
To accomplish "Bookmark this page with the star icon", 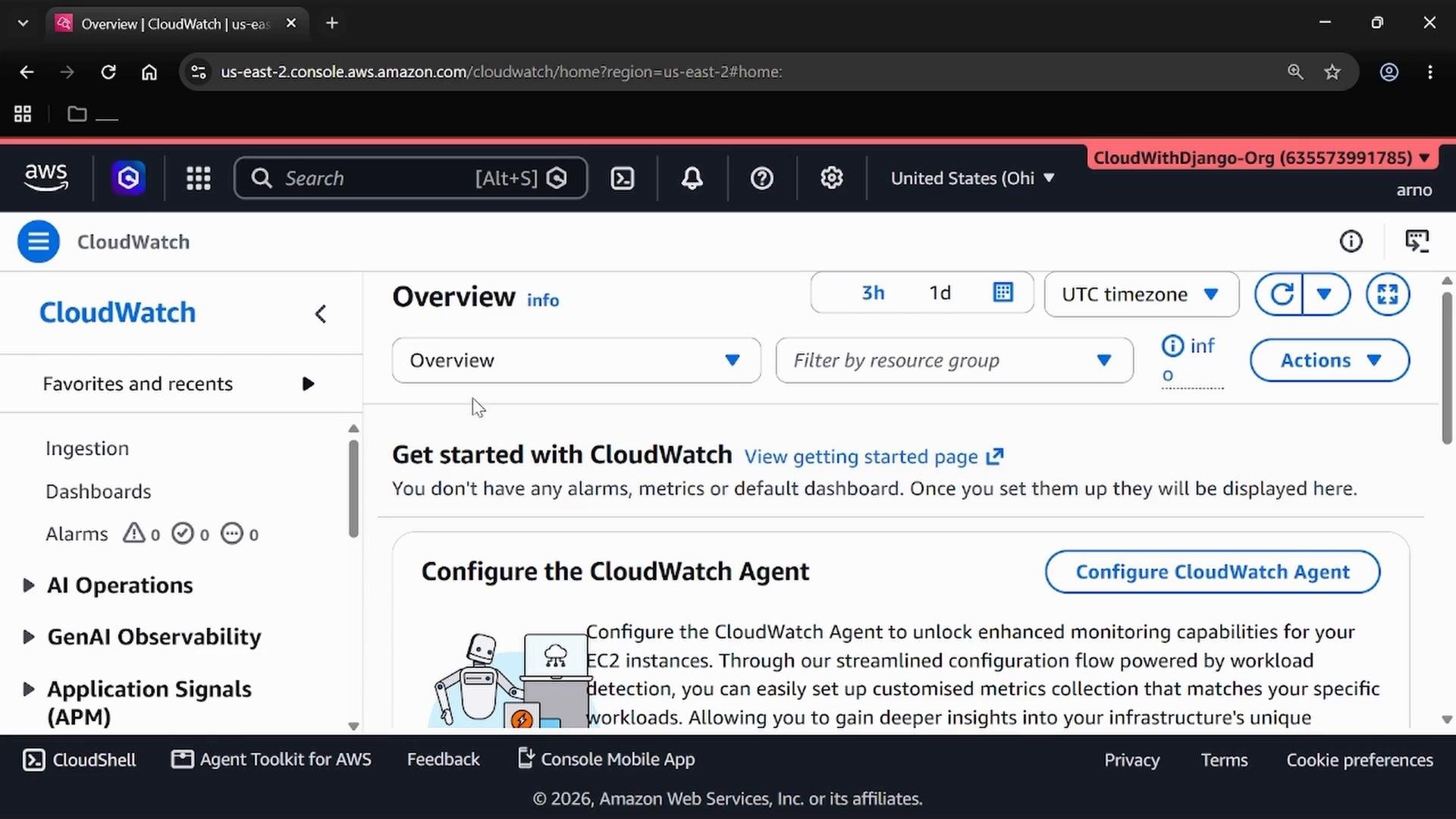I will coord(1332,72).
